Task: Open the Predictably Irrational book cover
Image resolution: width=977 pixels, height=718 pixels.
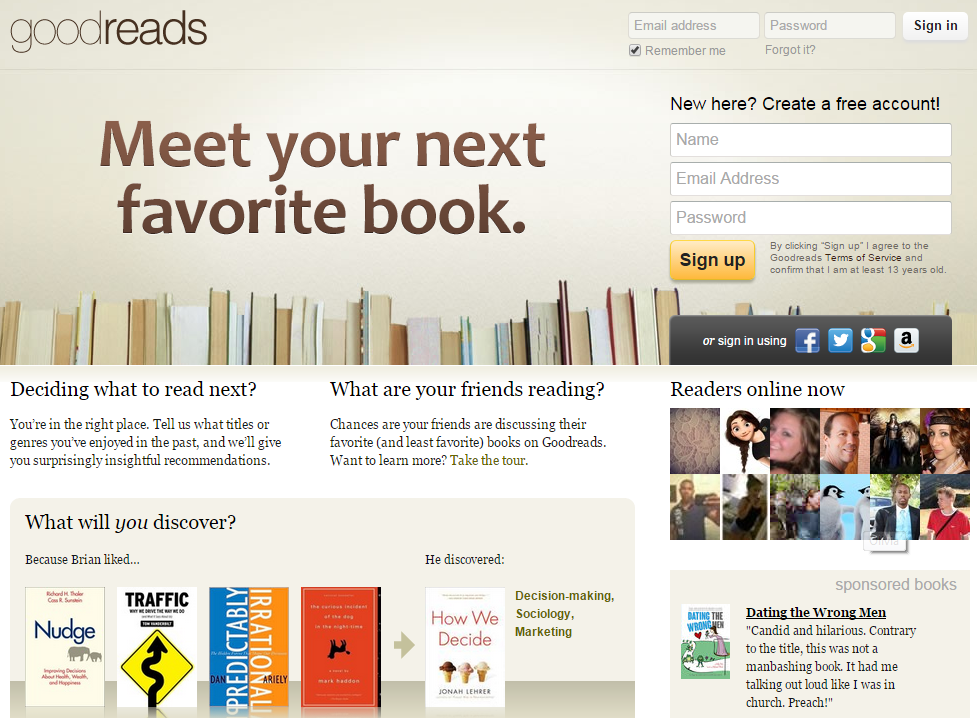Action: (x=249, y=646)
